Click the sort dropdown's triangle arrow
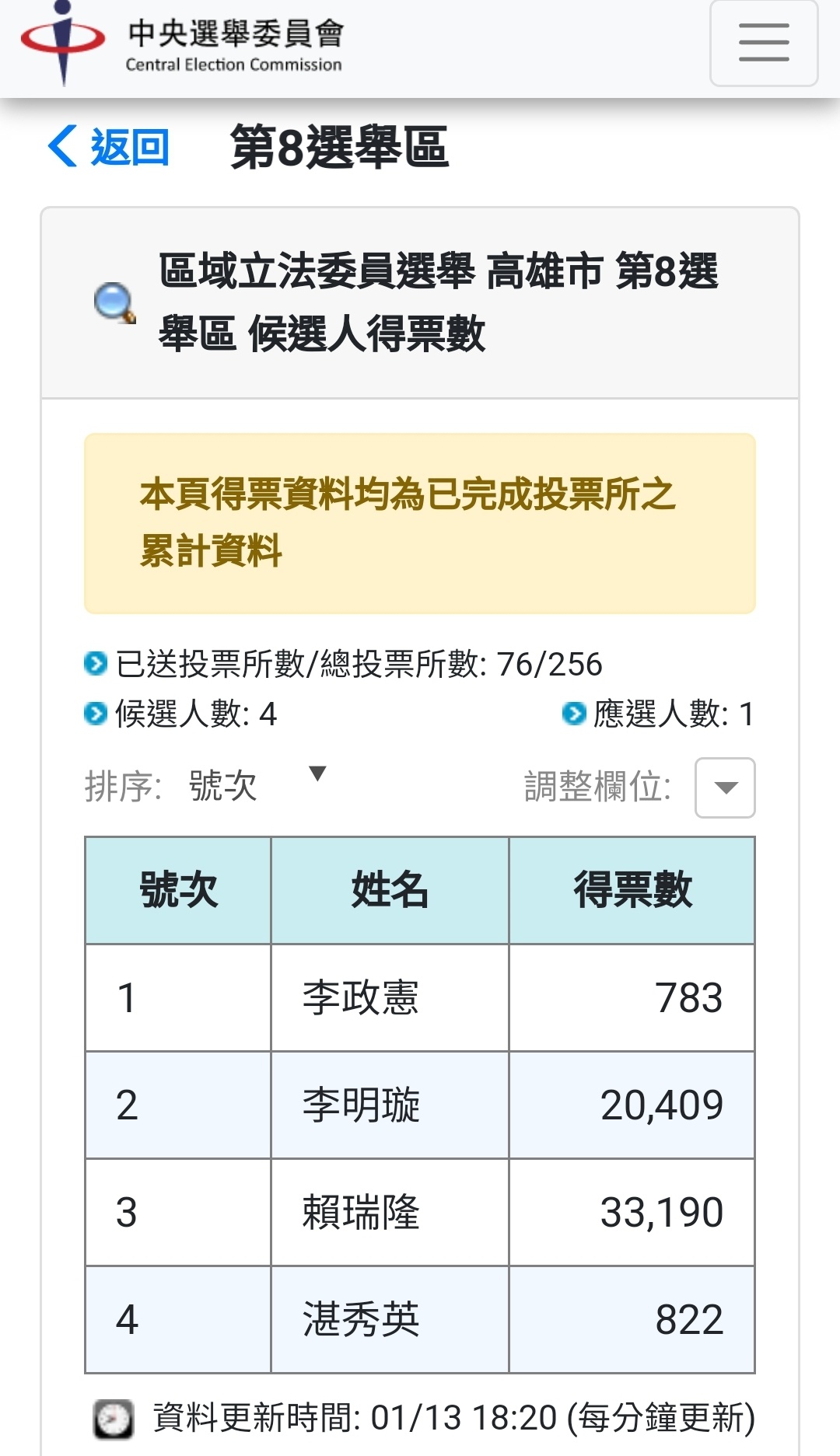The width and height of the screenshot is (840, 1456). click(317, 773)
